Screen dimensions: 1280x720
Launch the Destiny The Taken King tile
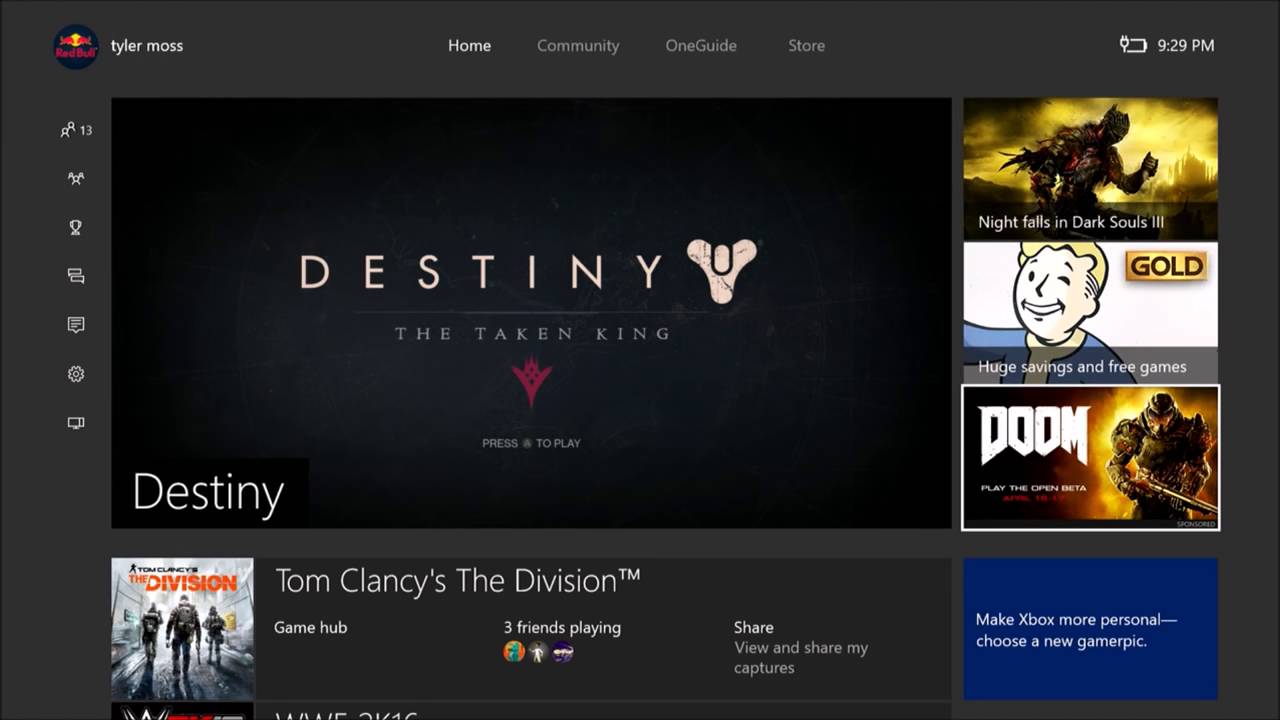[x=531, y=313]
